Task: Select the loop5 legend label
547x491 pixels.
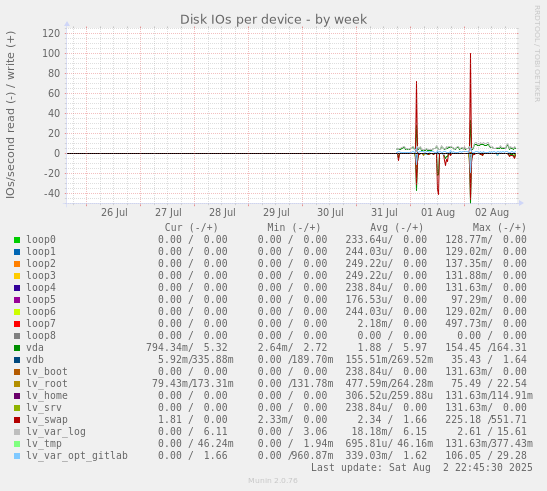Action: (x=41, y=299)
